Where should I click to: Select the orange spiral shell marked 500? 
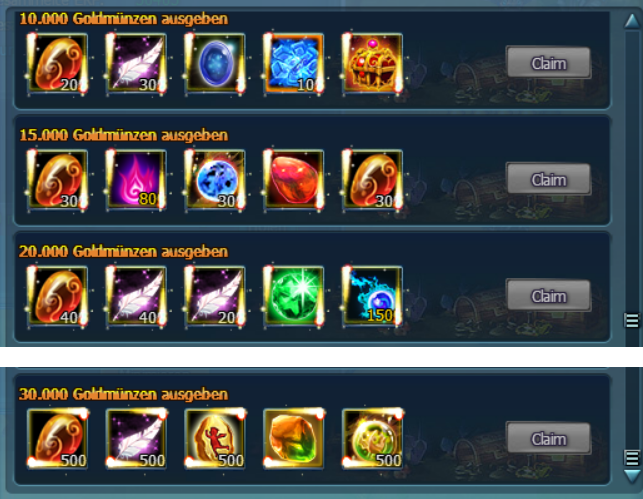(x=57, y=438)
